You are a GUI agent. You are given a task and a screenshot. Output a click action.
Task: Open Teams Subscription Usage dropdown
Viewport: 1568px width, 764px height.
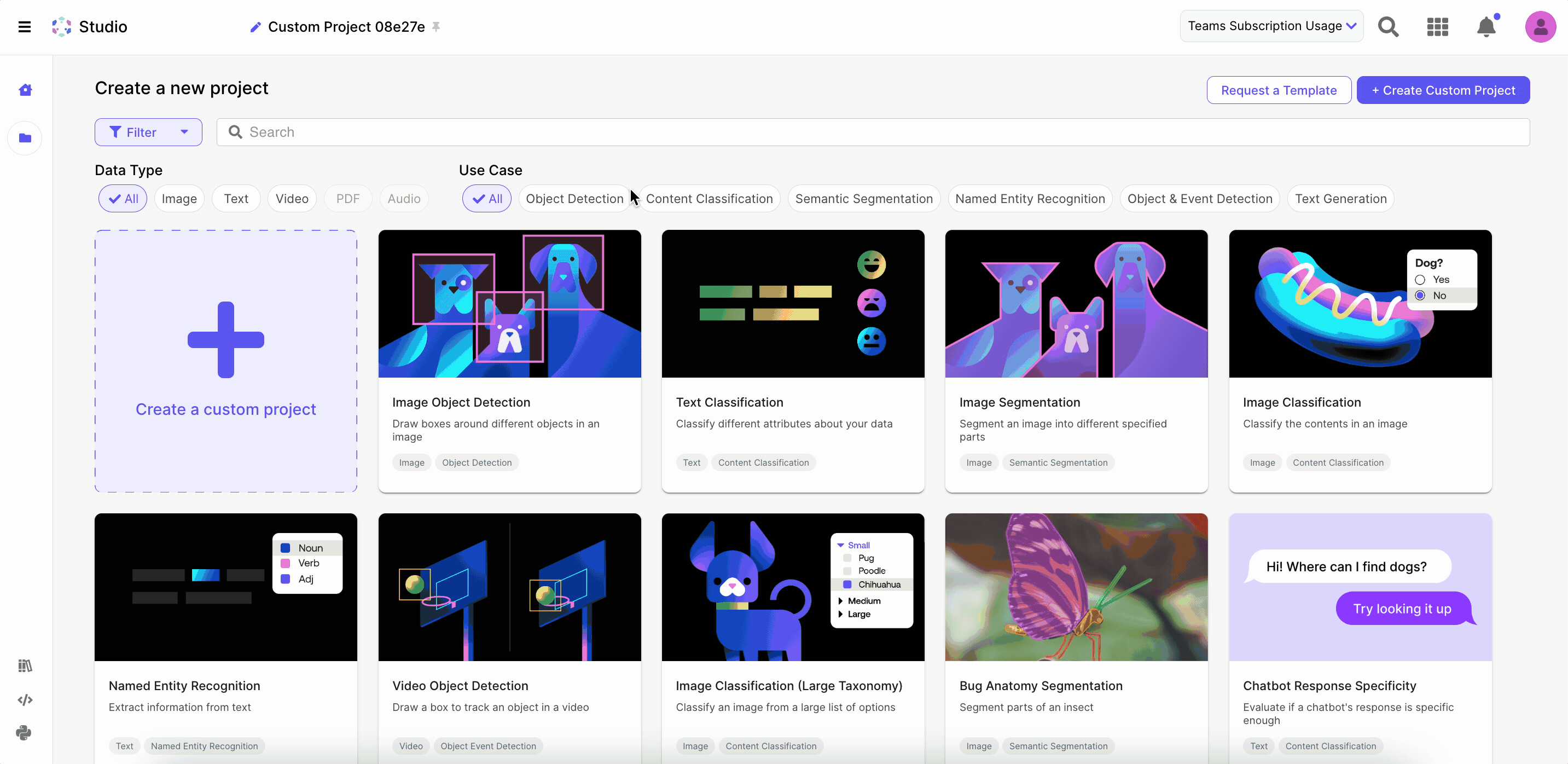pos(1271,26)
